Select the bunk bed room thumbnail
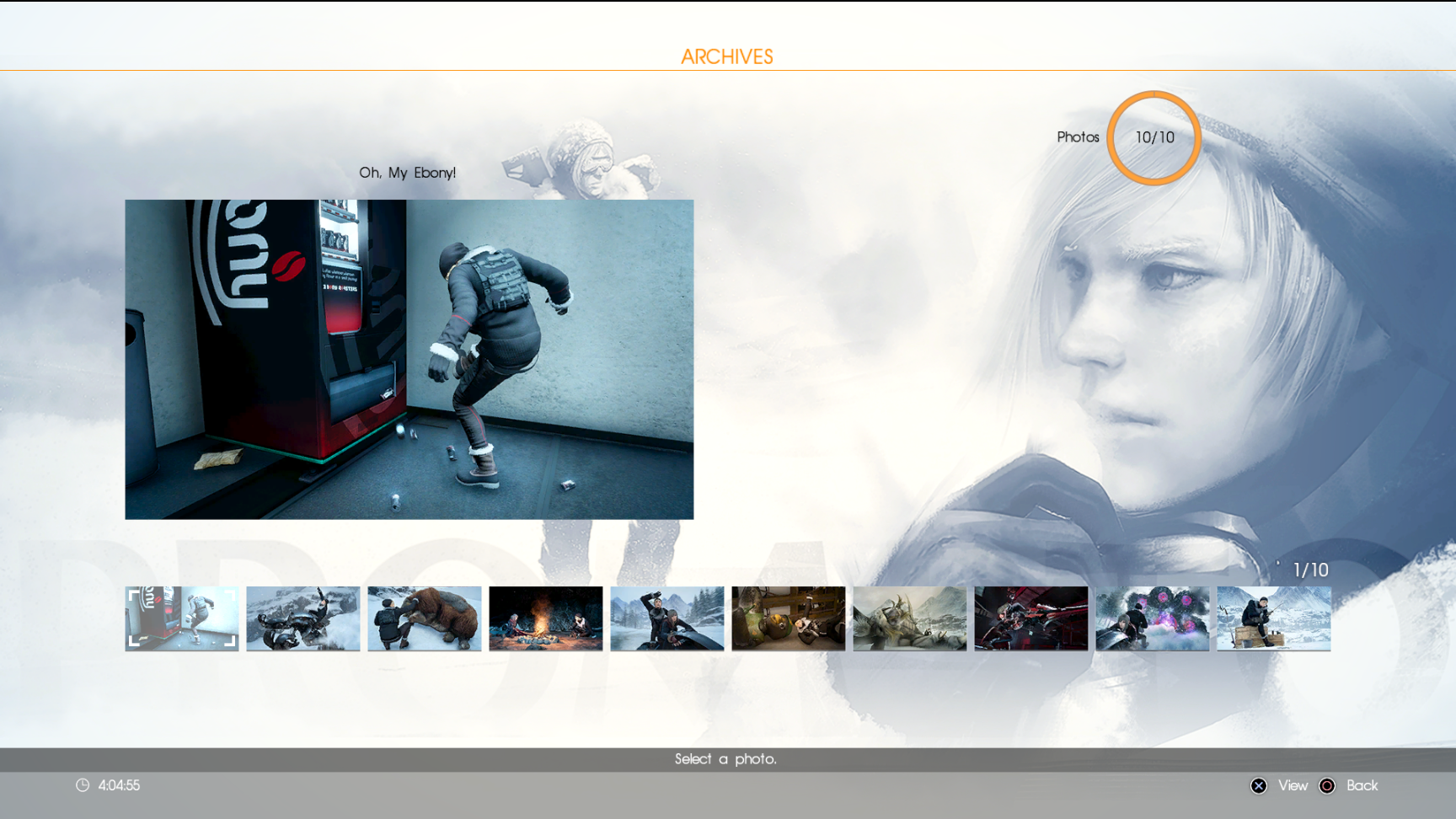Image resolution: width=1456 pixels, height=819 pixels. [789, 618]
